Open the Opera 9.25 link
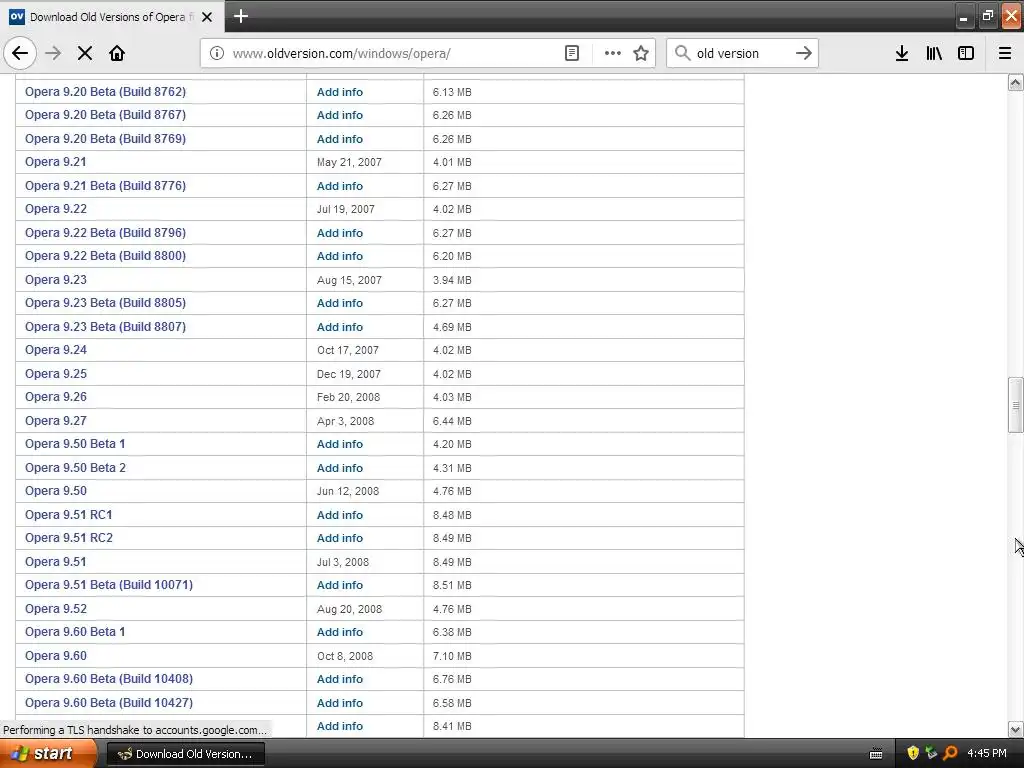Image resolution: width=1024 pixels, height=768 pixels. [56, 374]
